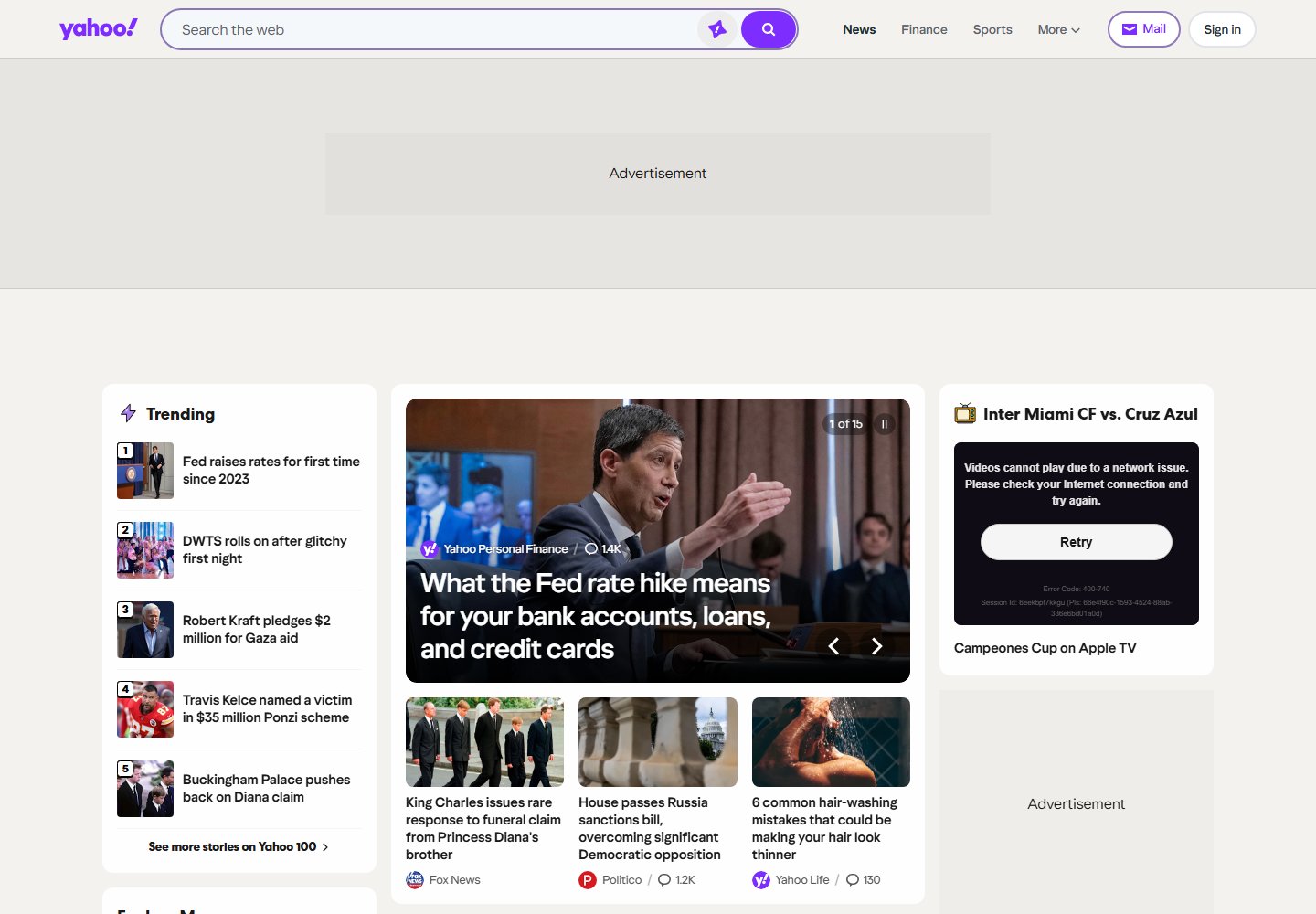Expand the More dropdown menu
This screenshot has height=914, width=1316.
pos(1059,29)
